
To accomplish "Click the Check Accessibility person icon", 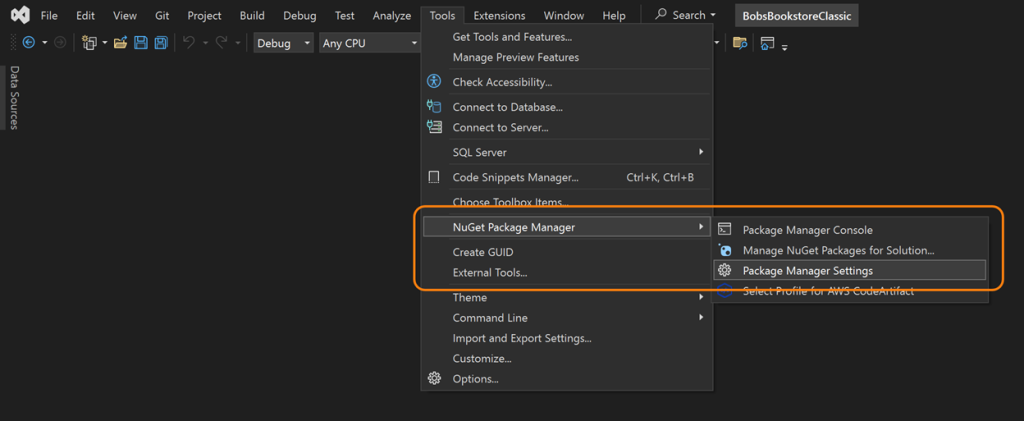I will 434,82.
